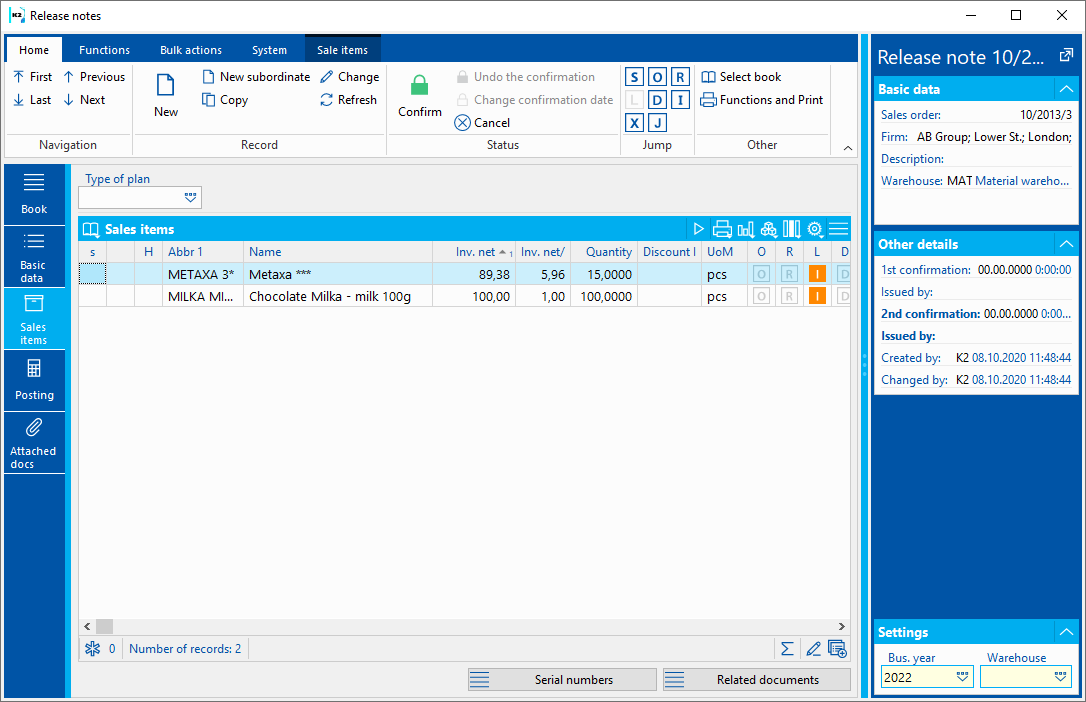This screenshot has width=1086, height=702.
Task: Switch to the Home ribbon tab
Action: click(x=34, y=50)
